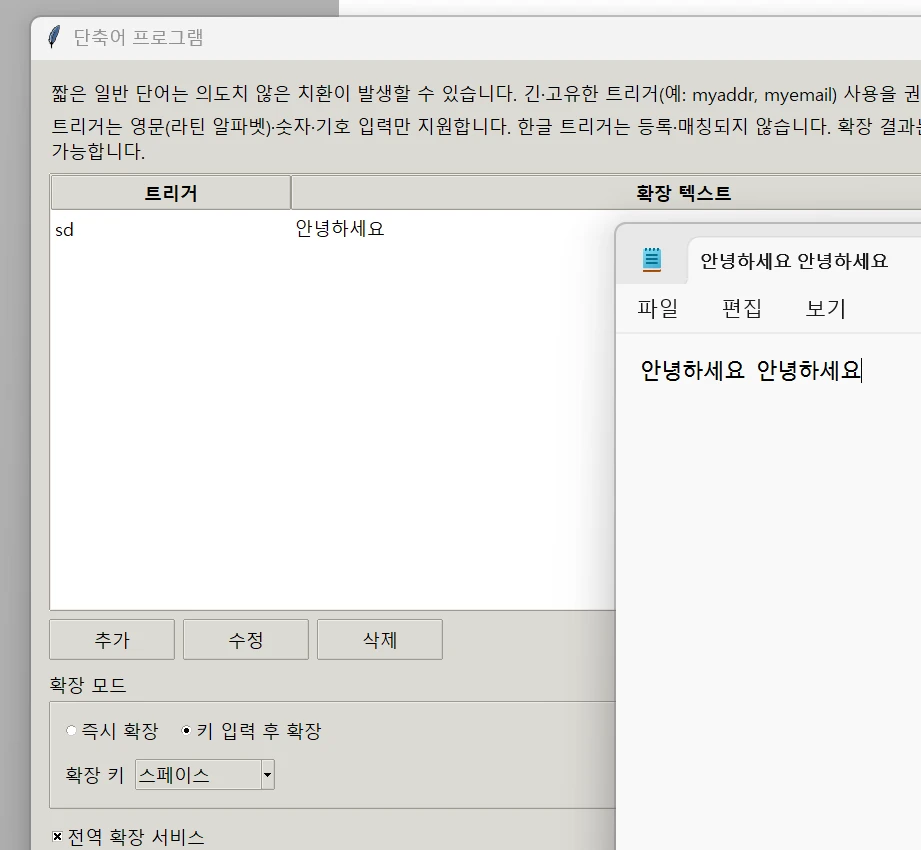The width and height of the screenshot is (921, 850).
Task: Open Notepad's 편집 menu
Action: pos(741,308)
